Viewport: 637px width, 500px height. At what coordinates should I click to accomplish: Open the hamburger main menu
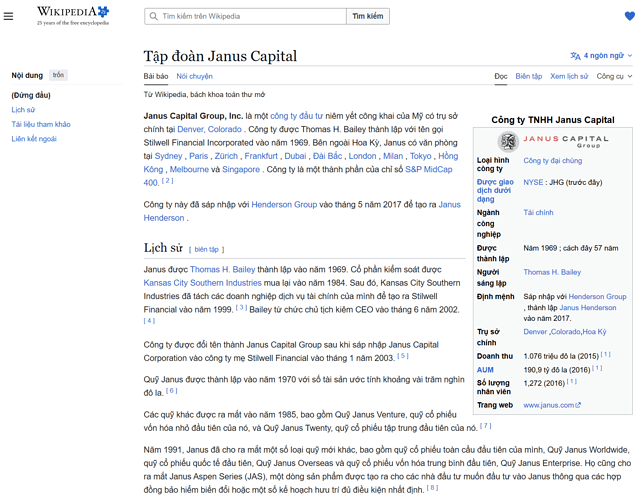tap(8, 16)
